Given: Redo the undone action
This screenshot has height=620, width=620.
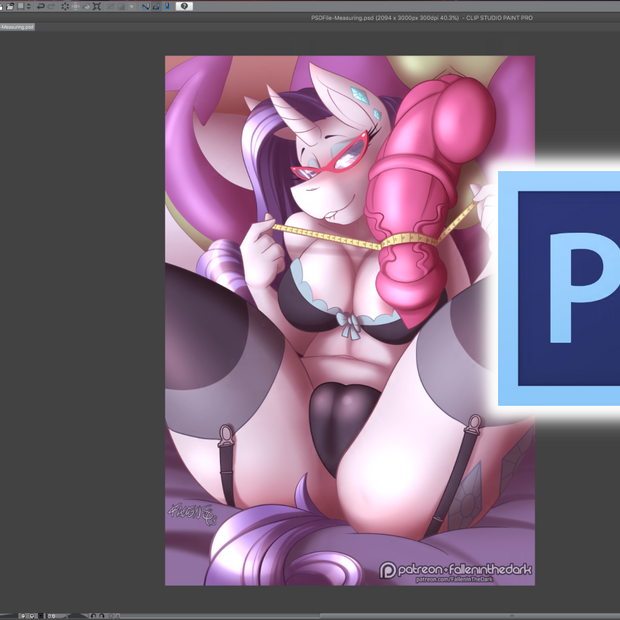Looking at the screenshot, I should (x=51, y=6).
